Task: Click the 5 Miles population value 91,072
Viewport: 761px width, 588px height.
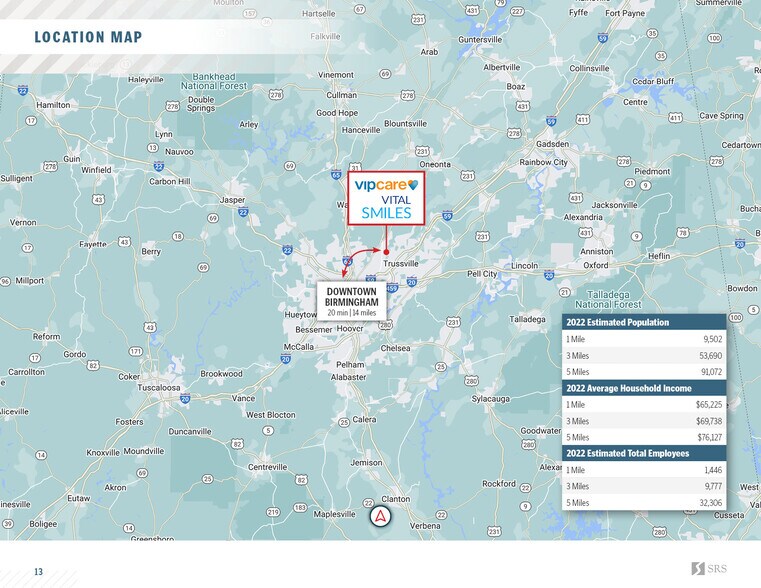Action: point(708,372)
